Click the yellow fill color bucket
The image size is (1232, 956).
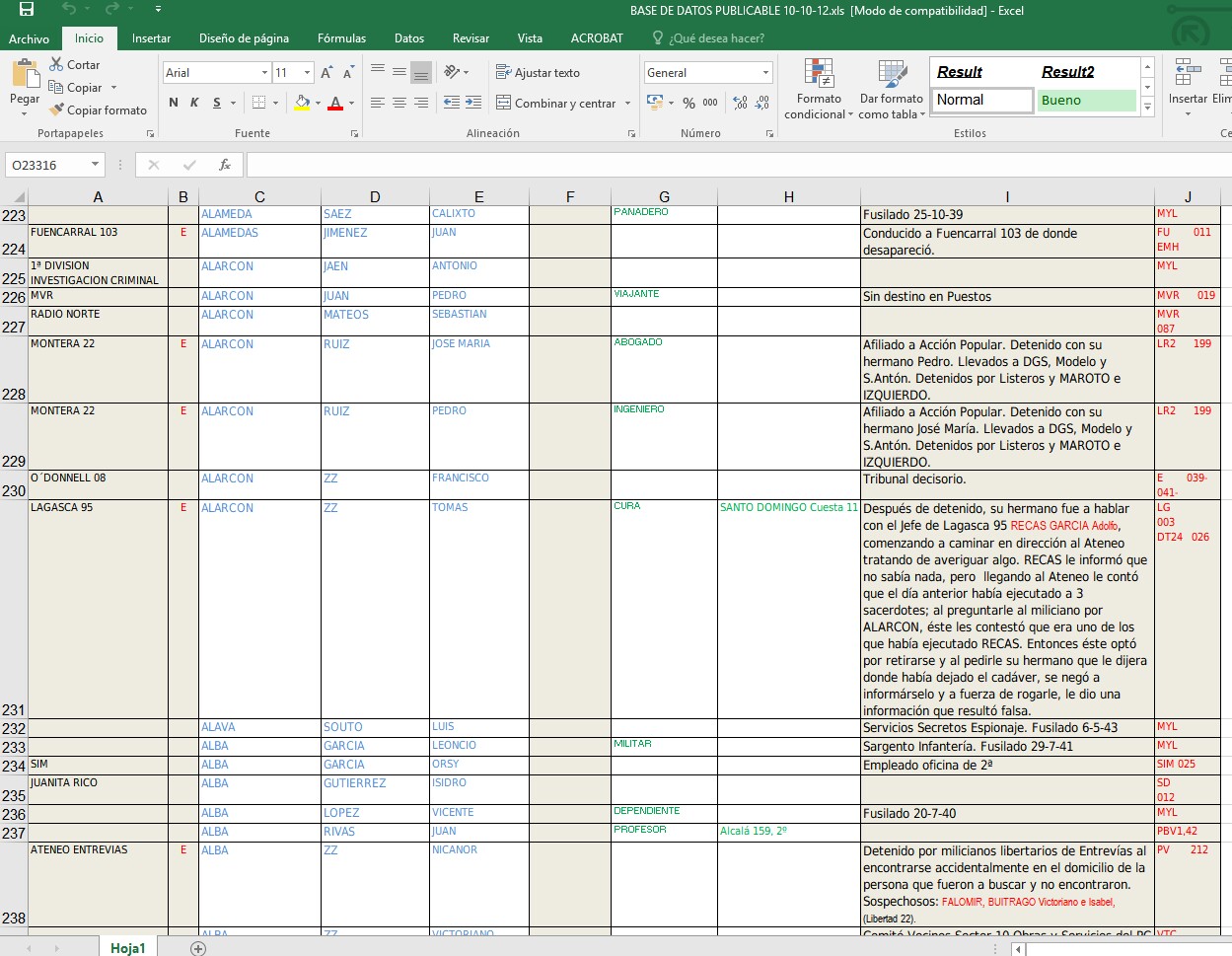(302, 103)
